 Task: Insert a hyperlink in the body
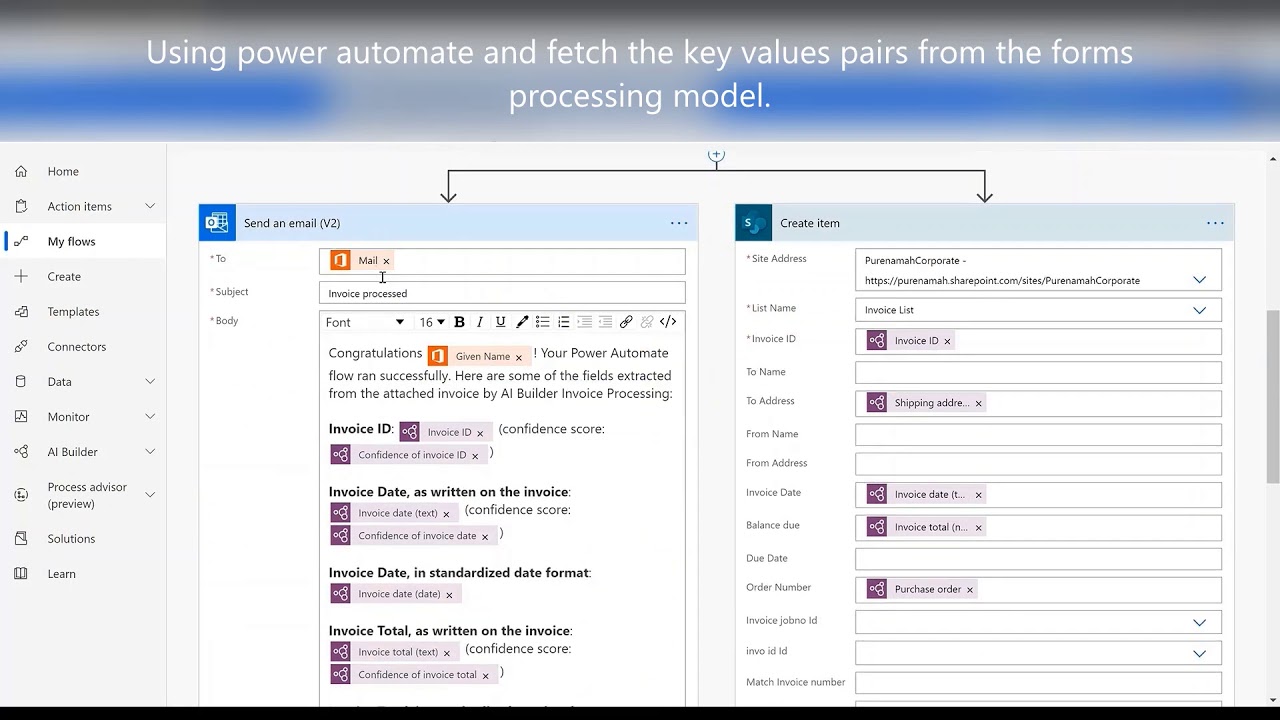coord(626,322)
